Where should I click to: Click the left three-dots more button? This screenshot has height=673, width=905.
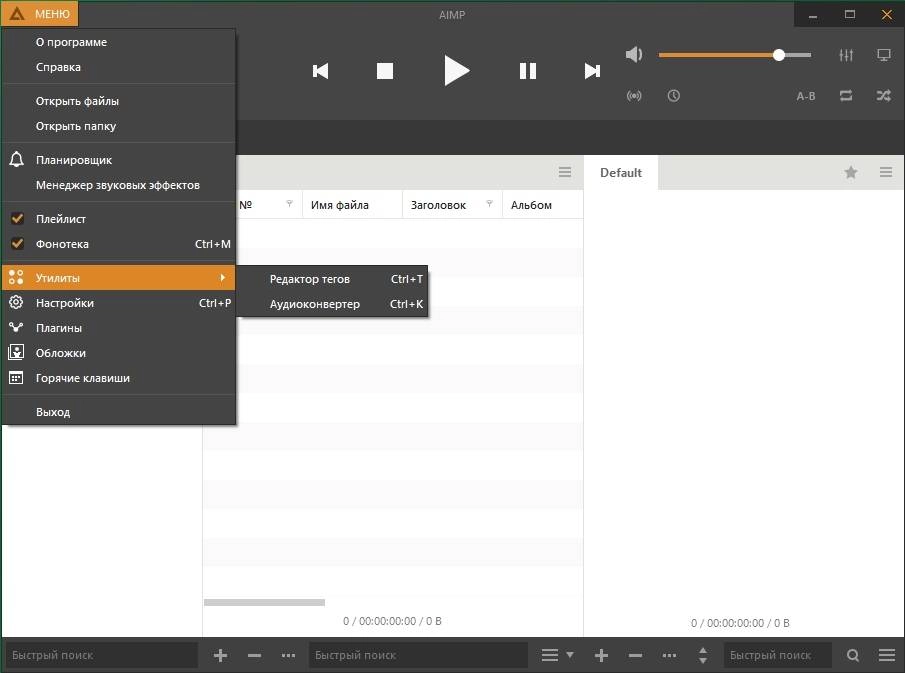pyautogui.click(x=288, y=655)
